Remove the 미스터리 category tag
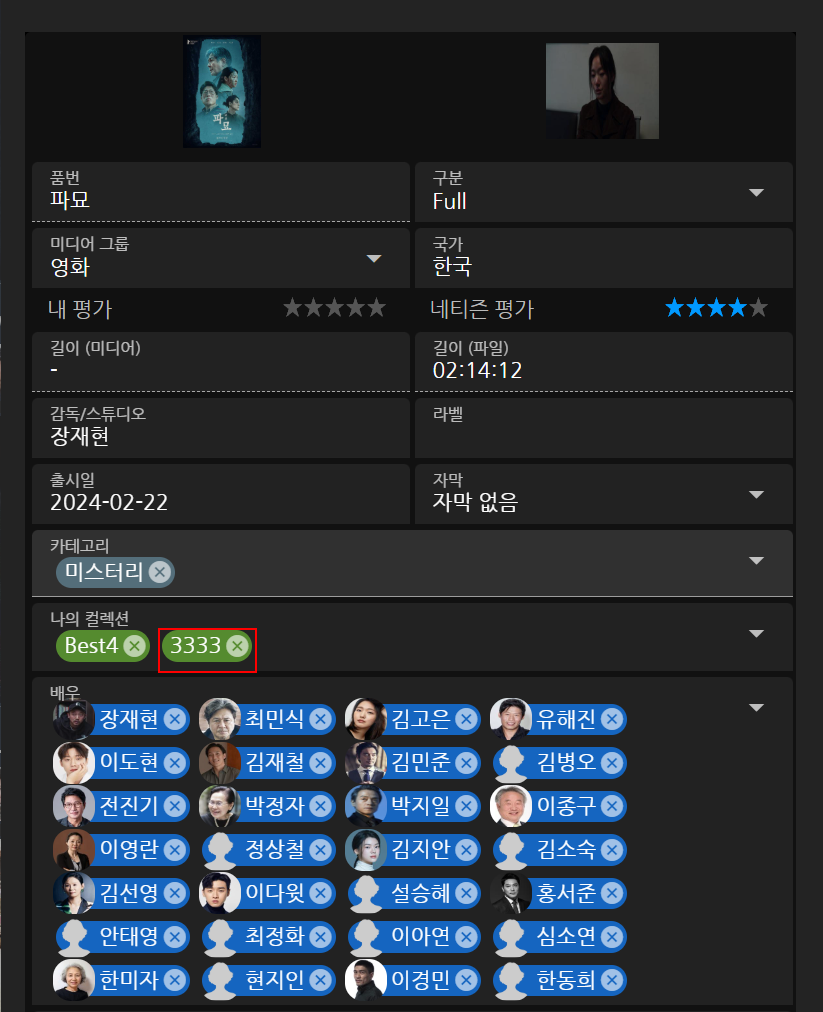Image resolution: width=823 pixels, height=1012 pixels. pyautogui.click(x=160, y=572)
